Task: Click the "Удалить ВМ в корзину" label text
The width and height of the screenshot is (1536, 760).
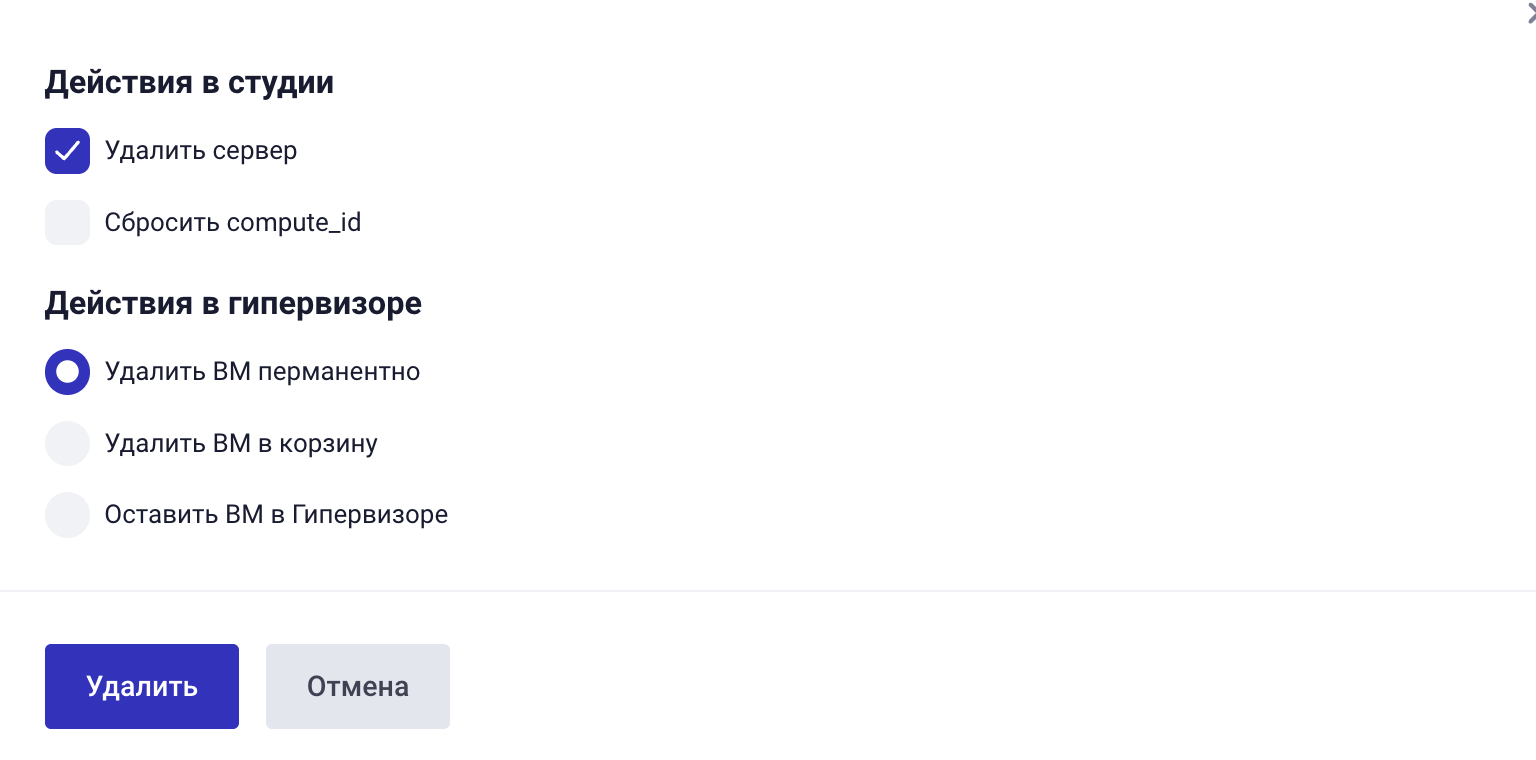Action: pyautogui.click(x=241, y=443)
